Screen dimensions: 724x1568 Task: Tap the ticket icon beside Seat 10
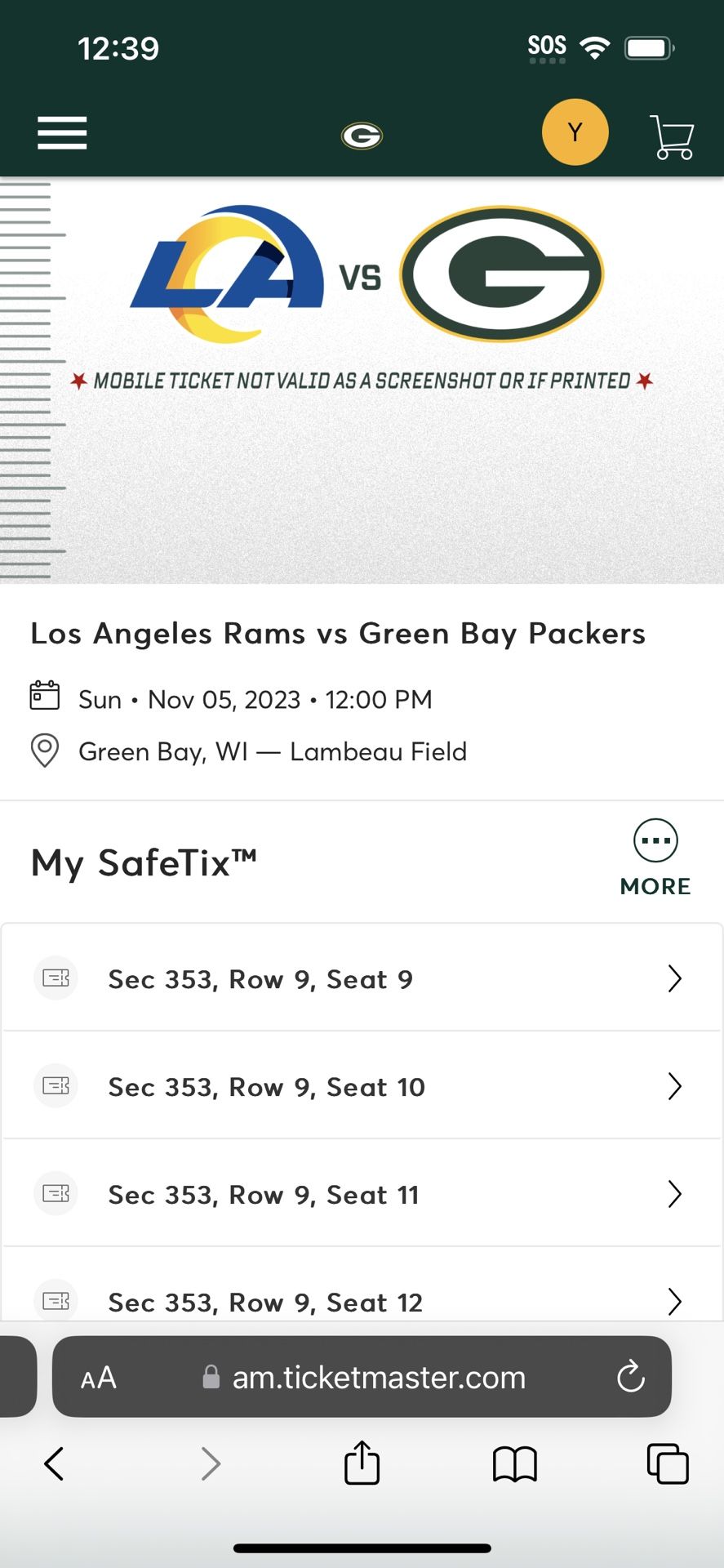56,1086
